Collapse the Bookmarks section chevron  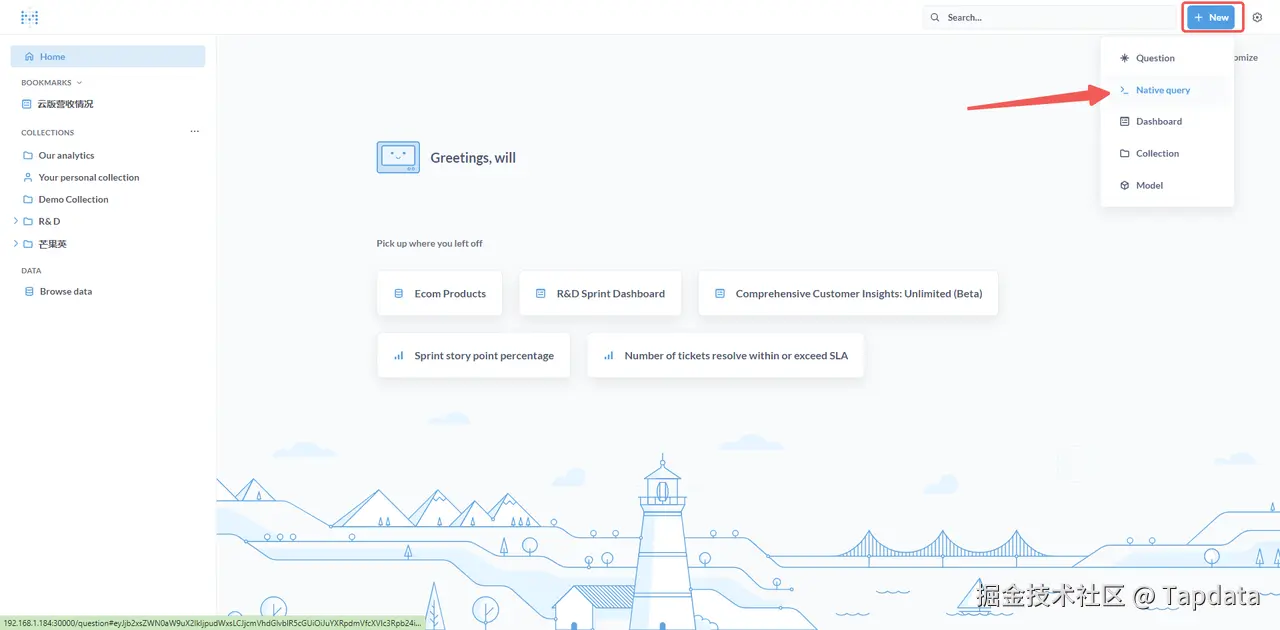79,83
